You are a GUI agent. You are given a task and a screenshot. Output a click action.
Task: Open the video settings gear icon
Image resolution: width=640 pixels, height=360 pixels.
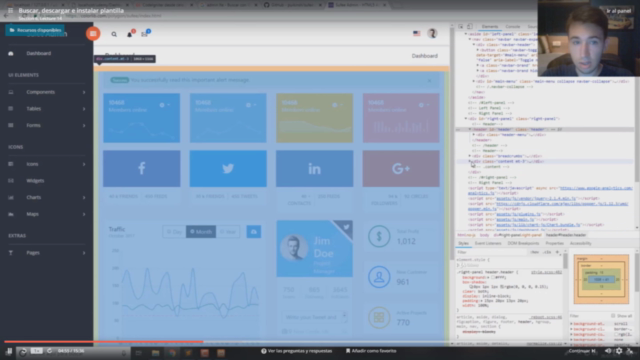[x=619, y=351]
